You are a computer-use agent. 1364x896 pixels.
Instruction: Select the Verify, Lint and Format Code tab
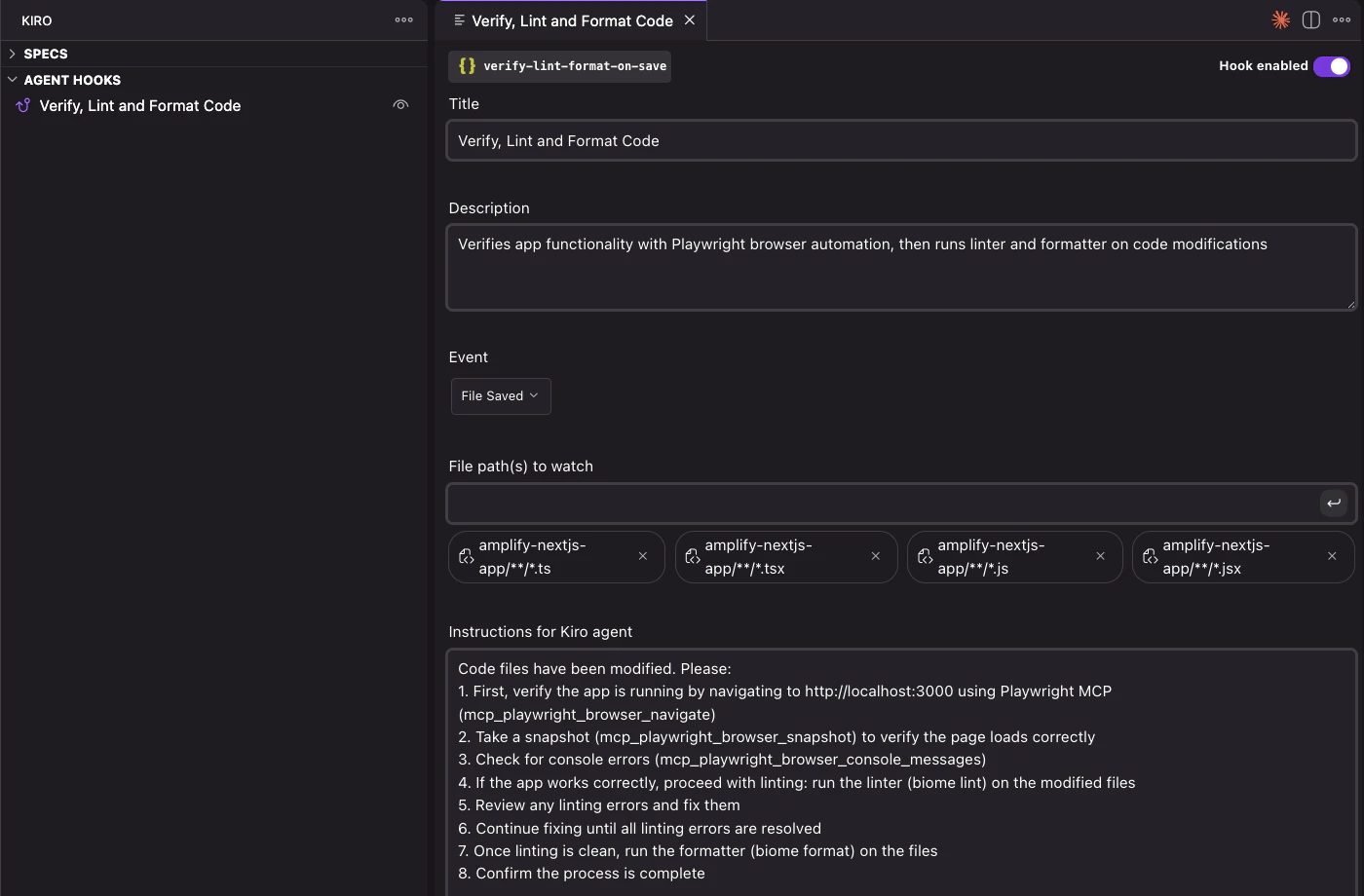tap(572, 20)
